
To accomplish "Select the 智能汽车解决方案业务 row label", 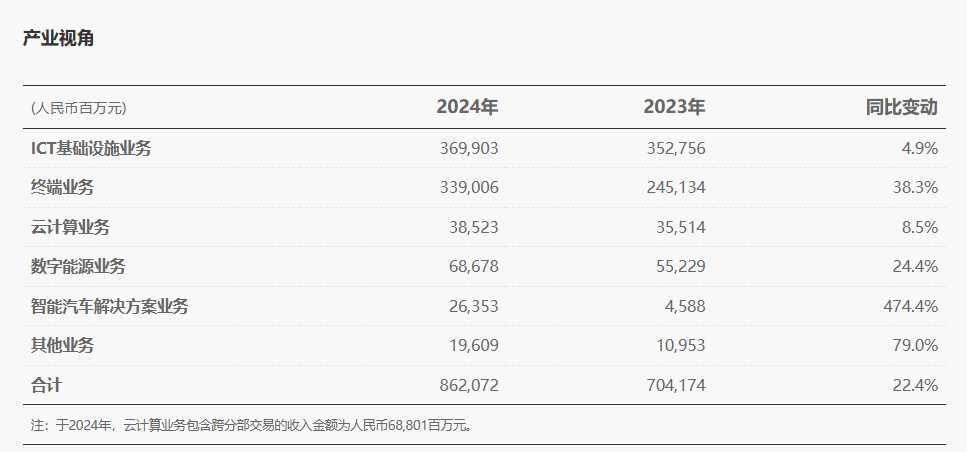I will point(109,306).
